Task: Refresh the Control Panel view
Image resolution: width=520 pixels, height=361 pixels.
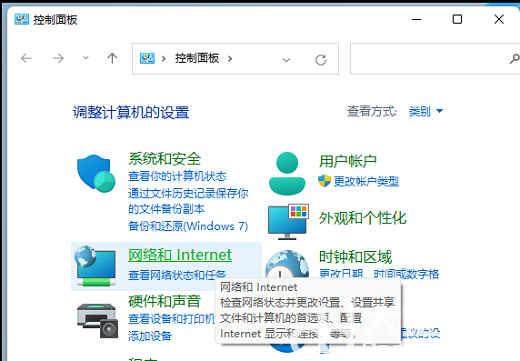Action: point(321,60)
